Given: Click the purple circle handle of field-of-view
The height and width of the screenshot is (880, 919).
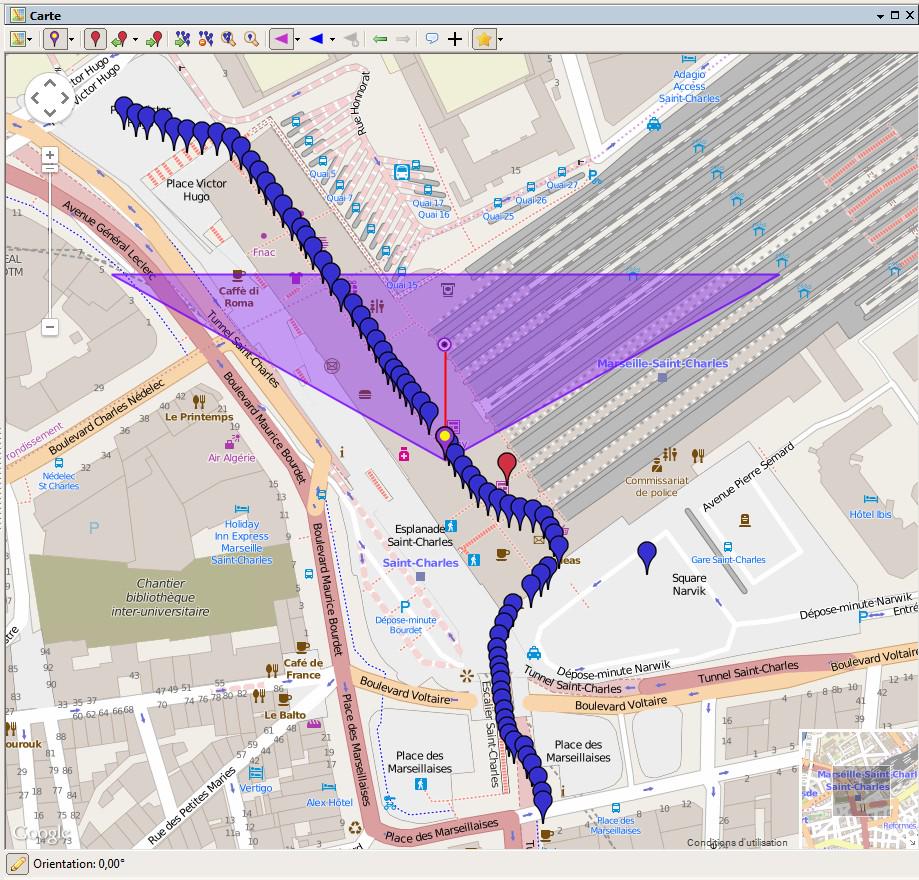Looking at the screenshot, I should click(x=445, y=344).
